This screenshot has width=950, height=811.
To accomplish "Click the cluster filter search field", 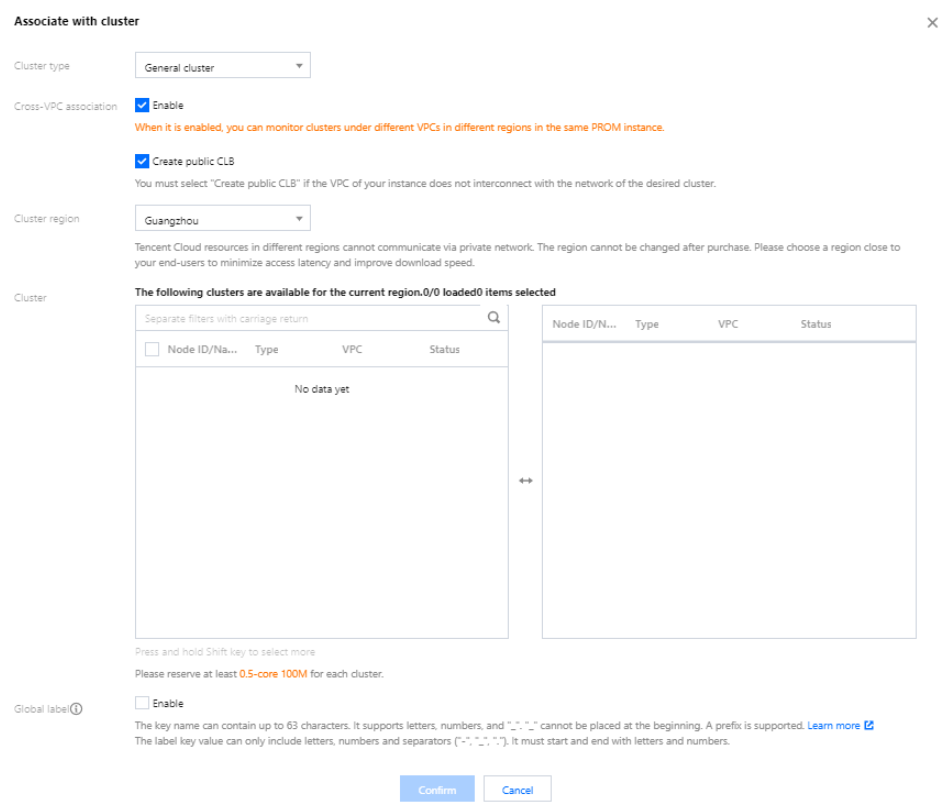I will [x=310, y=318].
